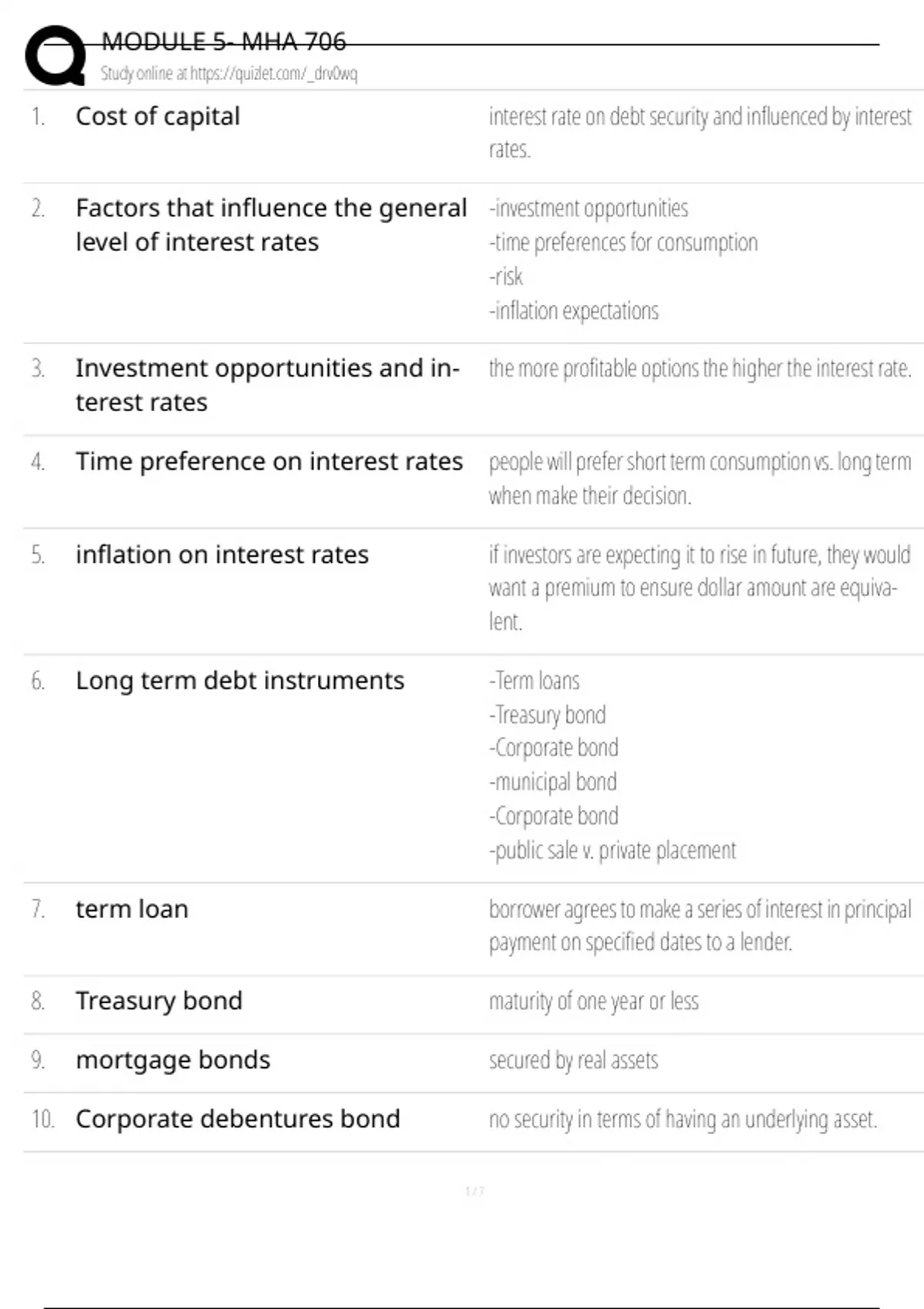
Task: Click the "Treasury bond" term
Action: coord(159,1001)
